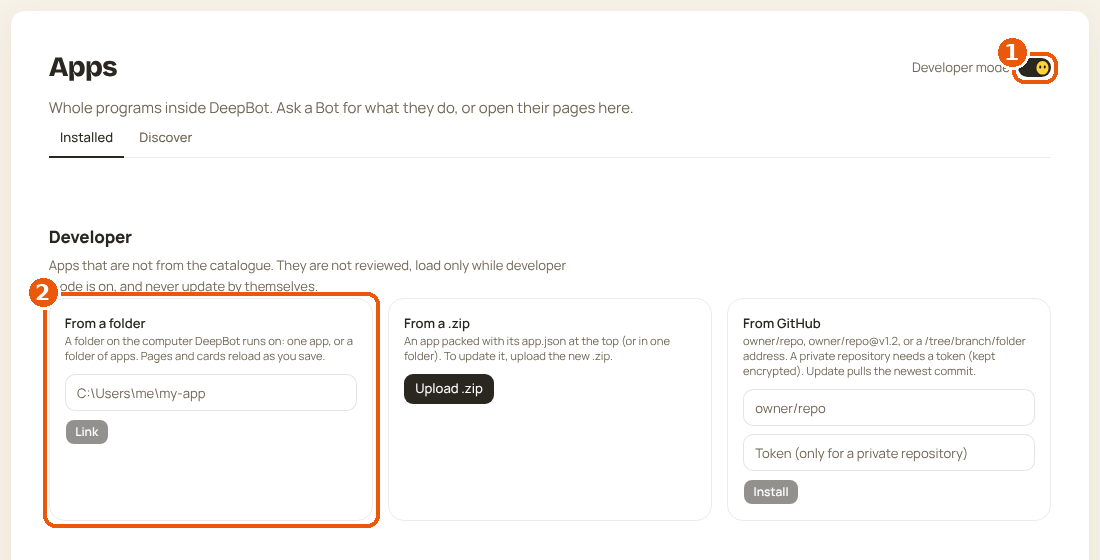The image size is (1100, 560).
Task: Click the Developer section heading
Action: 90,237
